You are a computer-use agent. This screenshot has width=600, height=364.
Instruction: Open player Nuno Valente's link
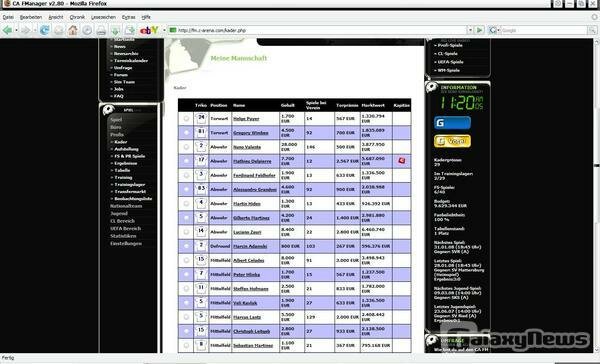tap(247, 147)
